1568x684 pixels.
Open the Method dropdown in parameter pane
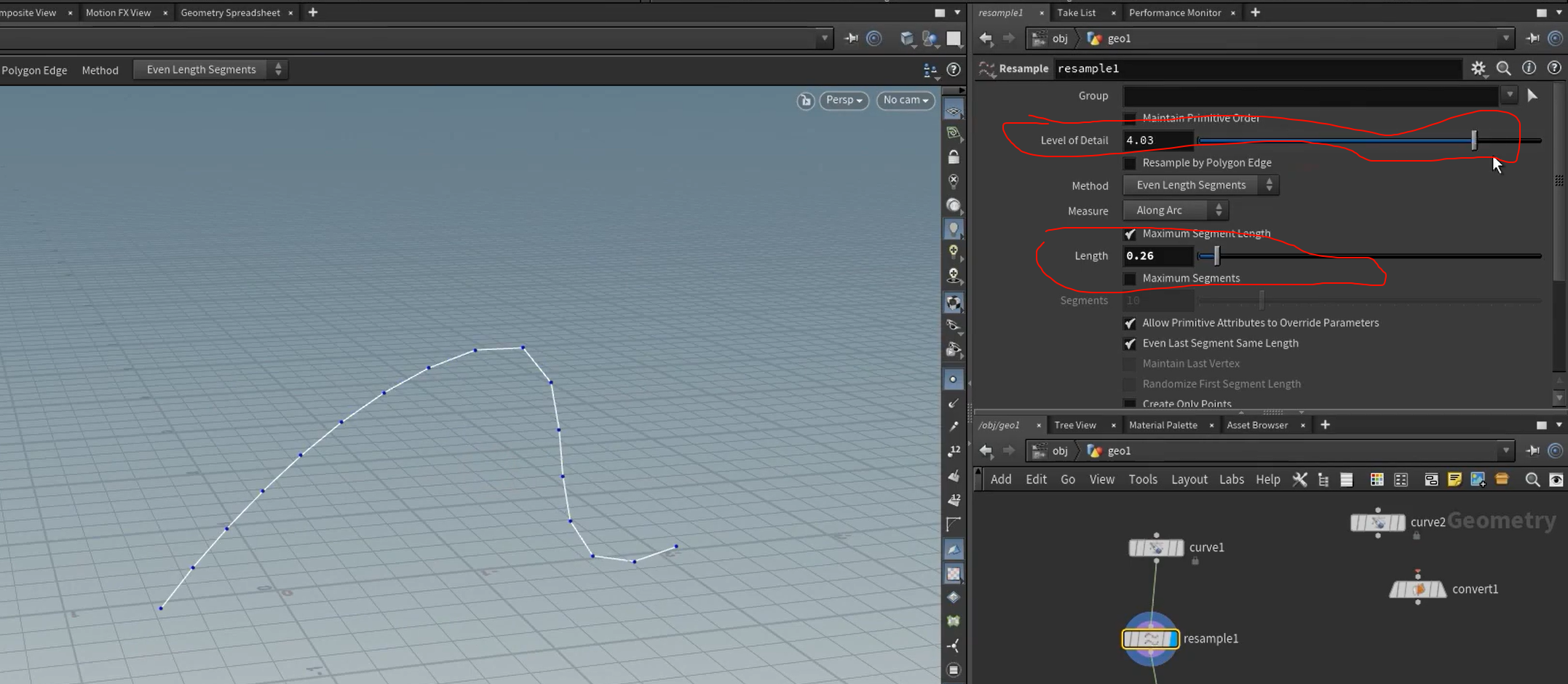pos(1200,186)
